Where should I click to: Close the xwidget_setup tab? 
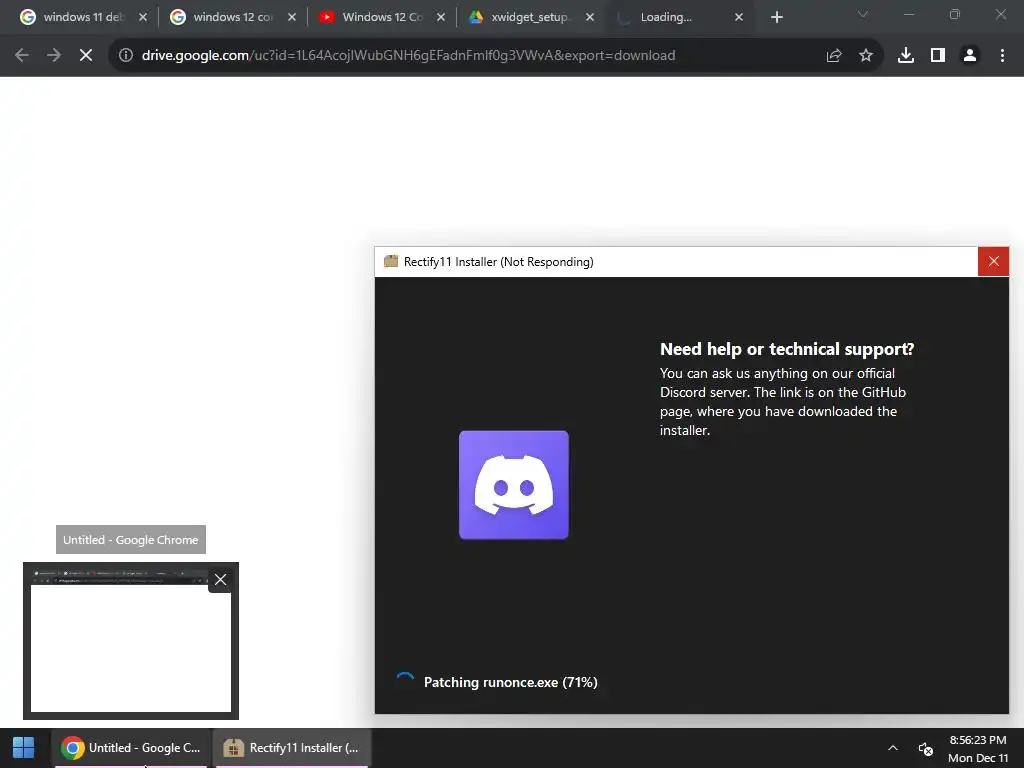pyautogui.click(x=590, y=17)
